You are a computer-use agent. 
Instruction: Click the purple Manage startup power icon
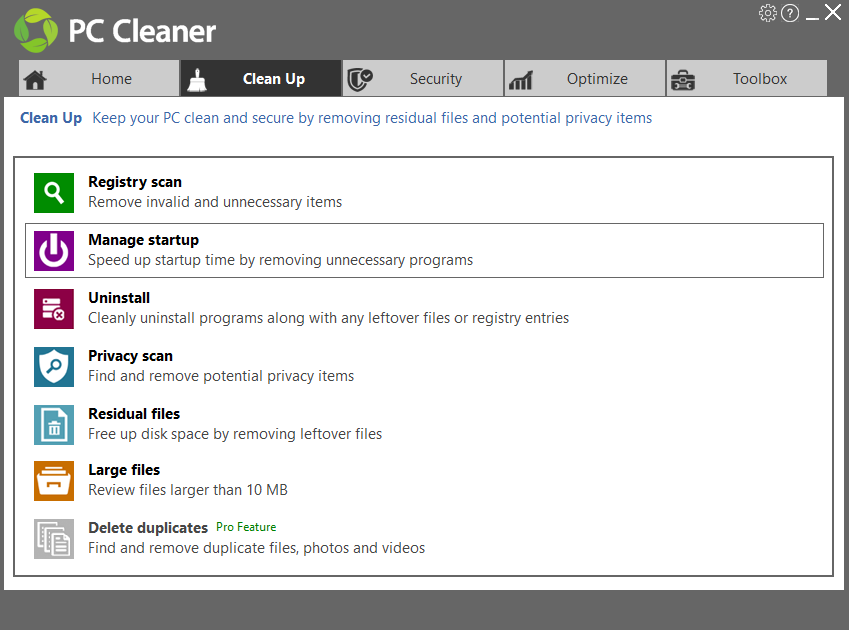click(x=54, y=251)
